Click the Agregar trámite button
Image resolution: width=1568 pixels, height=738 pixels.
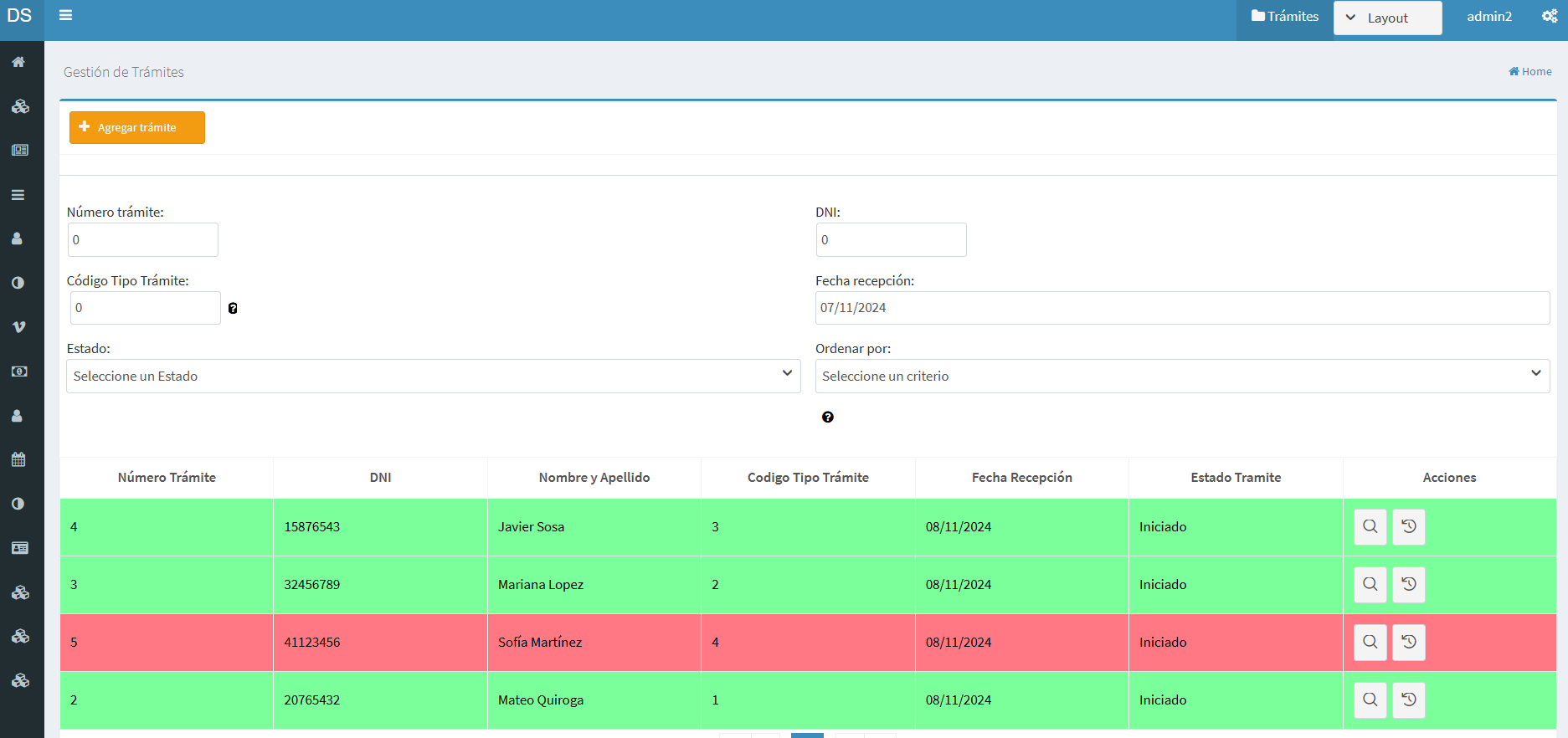pyautogui.click(x=137, y=127)
